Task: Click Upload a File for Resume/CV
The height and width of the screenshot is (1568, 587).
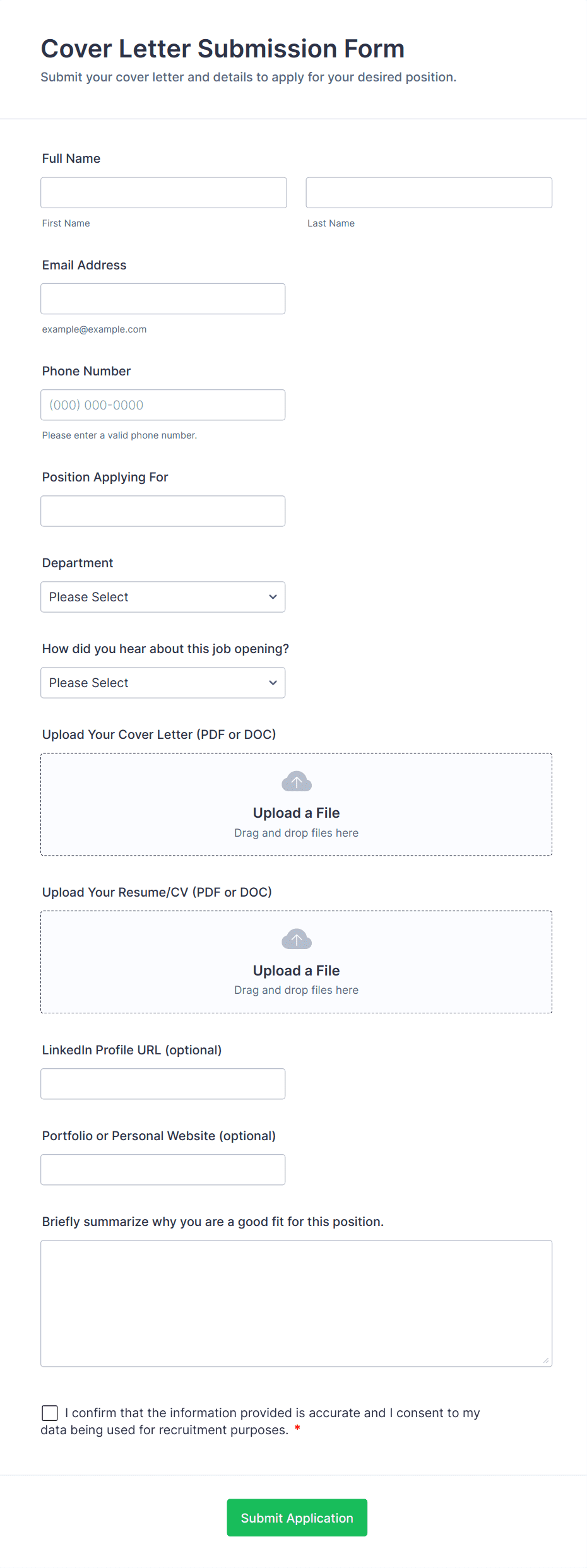Action: 296,970
